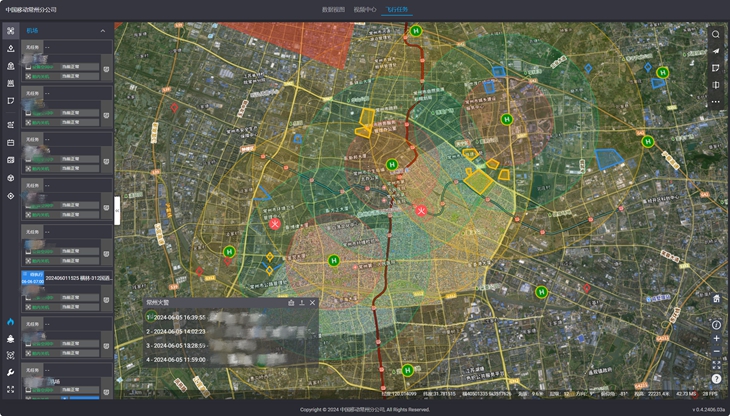
Task: Toggle the split-view map icon
Action: tap(716, 84)
